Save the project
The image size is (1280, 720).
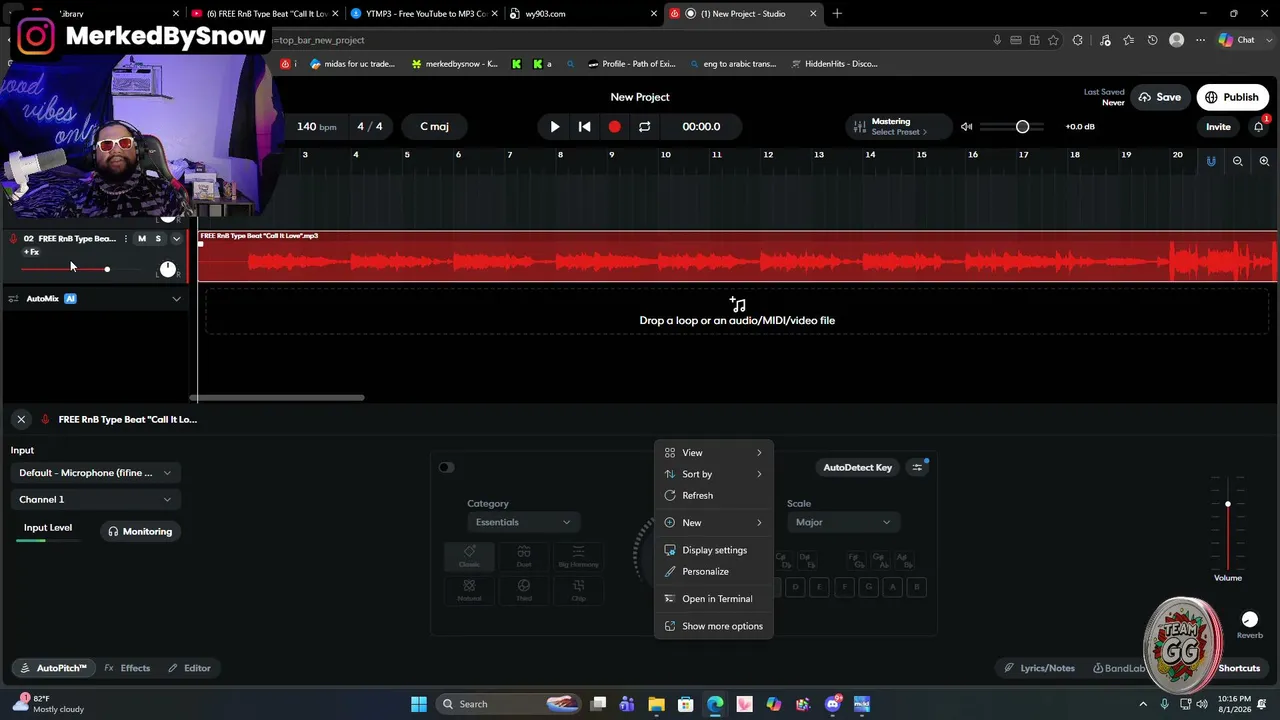[1159, 97]
